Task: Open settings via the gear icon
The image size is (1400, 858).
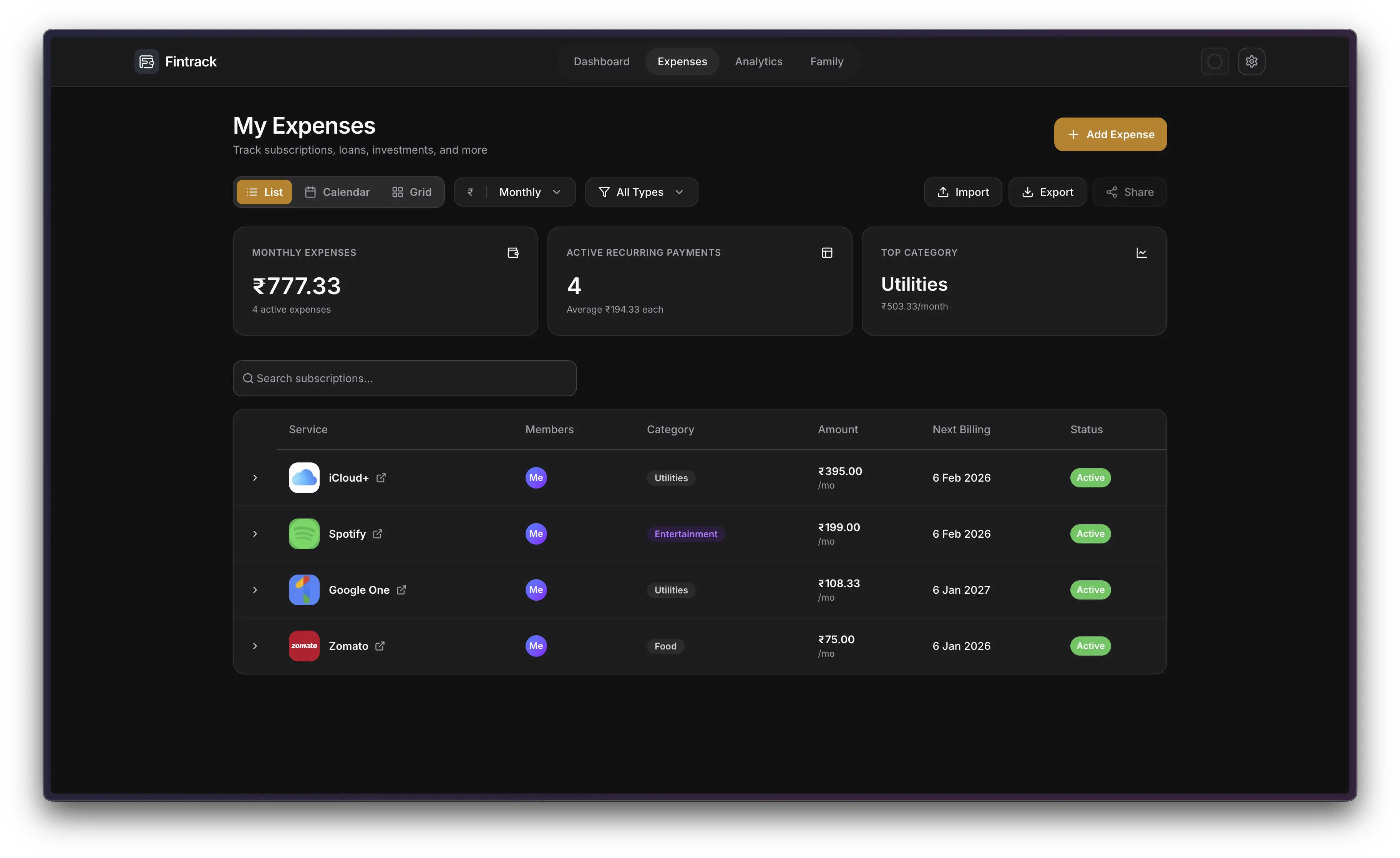Action: tap(1251, 61)
